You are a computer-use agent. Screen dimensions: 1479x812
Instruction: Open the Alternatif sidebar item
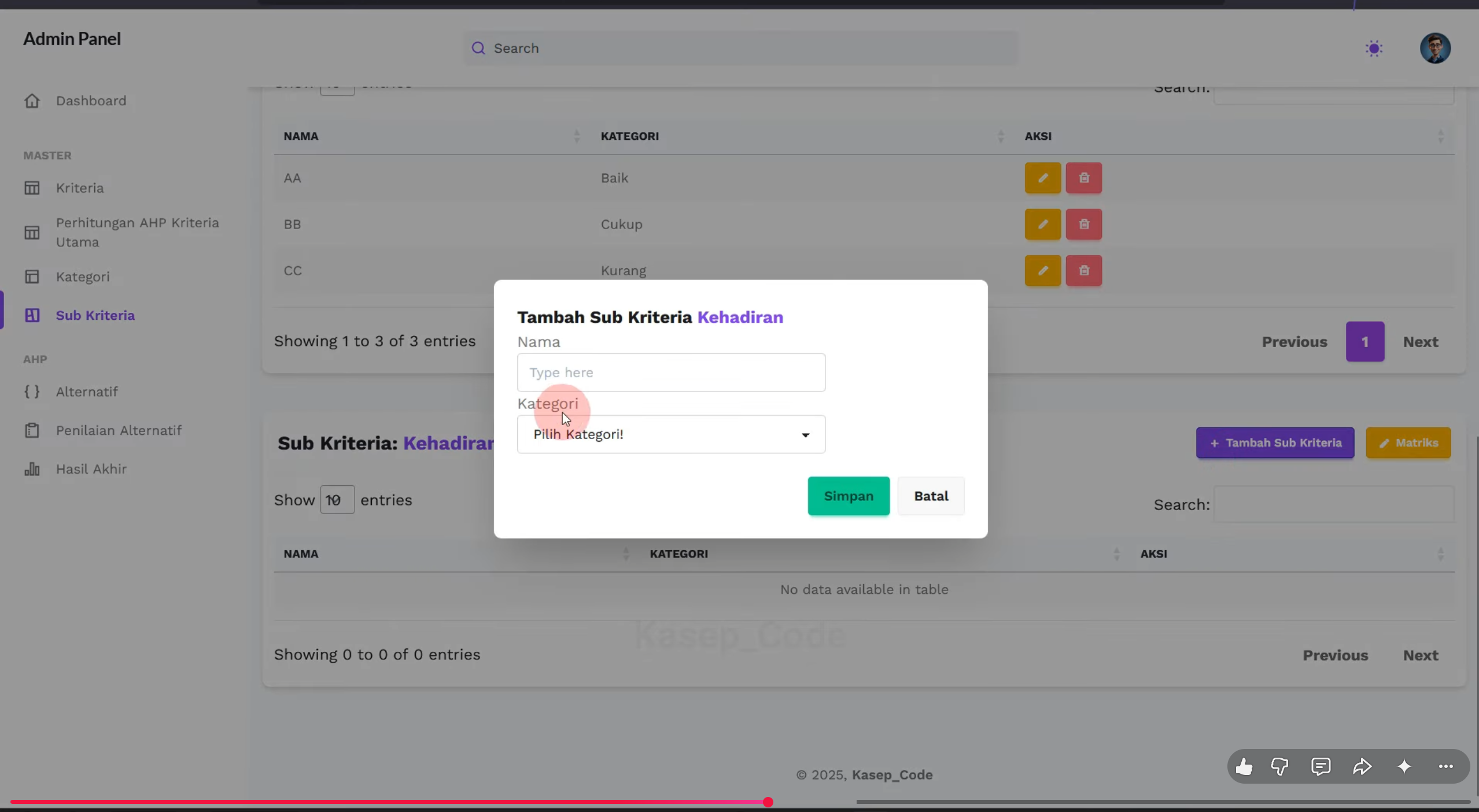pyautogui.click(x=87, y=392)
